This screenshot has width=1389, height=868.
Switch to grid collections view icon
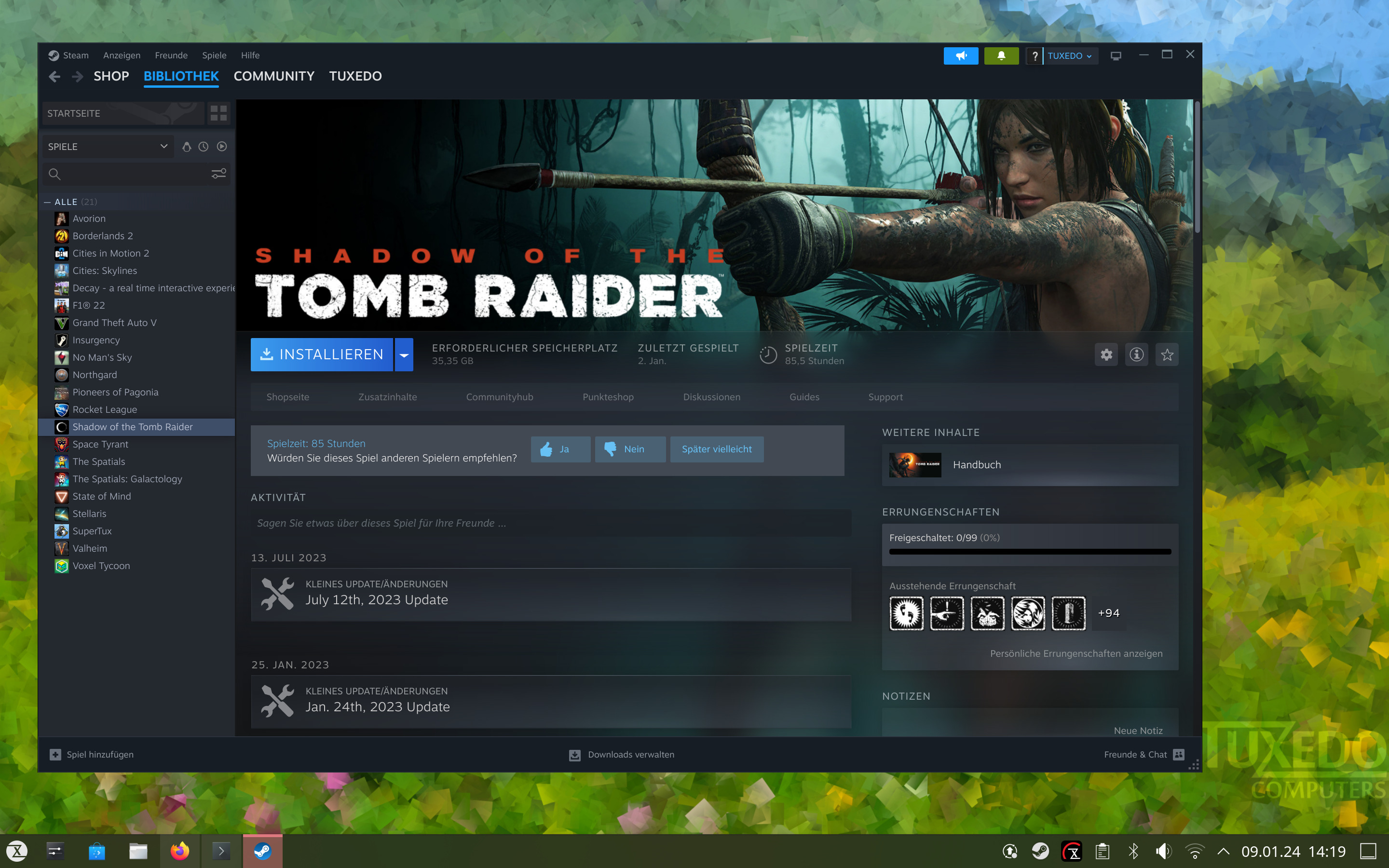pos(218,113)
